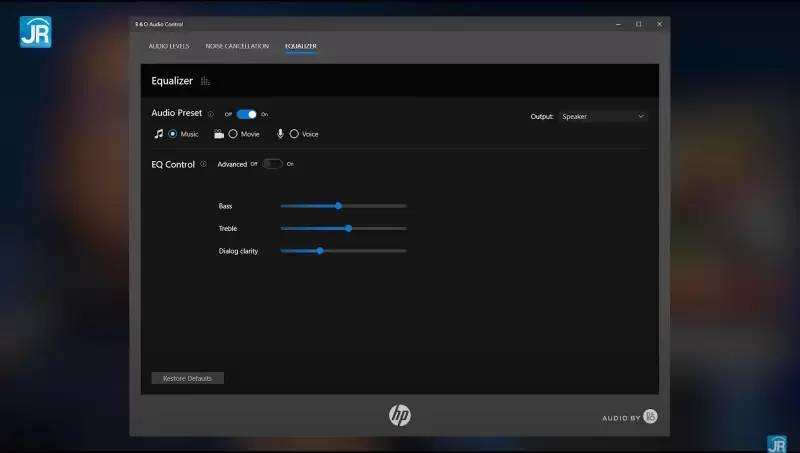The height and width of the screenshot is (453, 800).
Task: Click the equalizer bars icon beside Equalizer title
Action: pos(205,81)
